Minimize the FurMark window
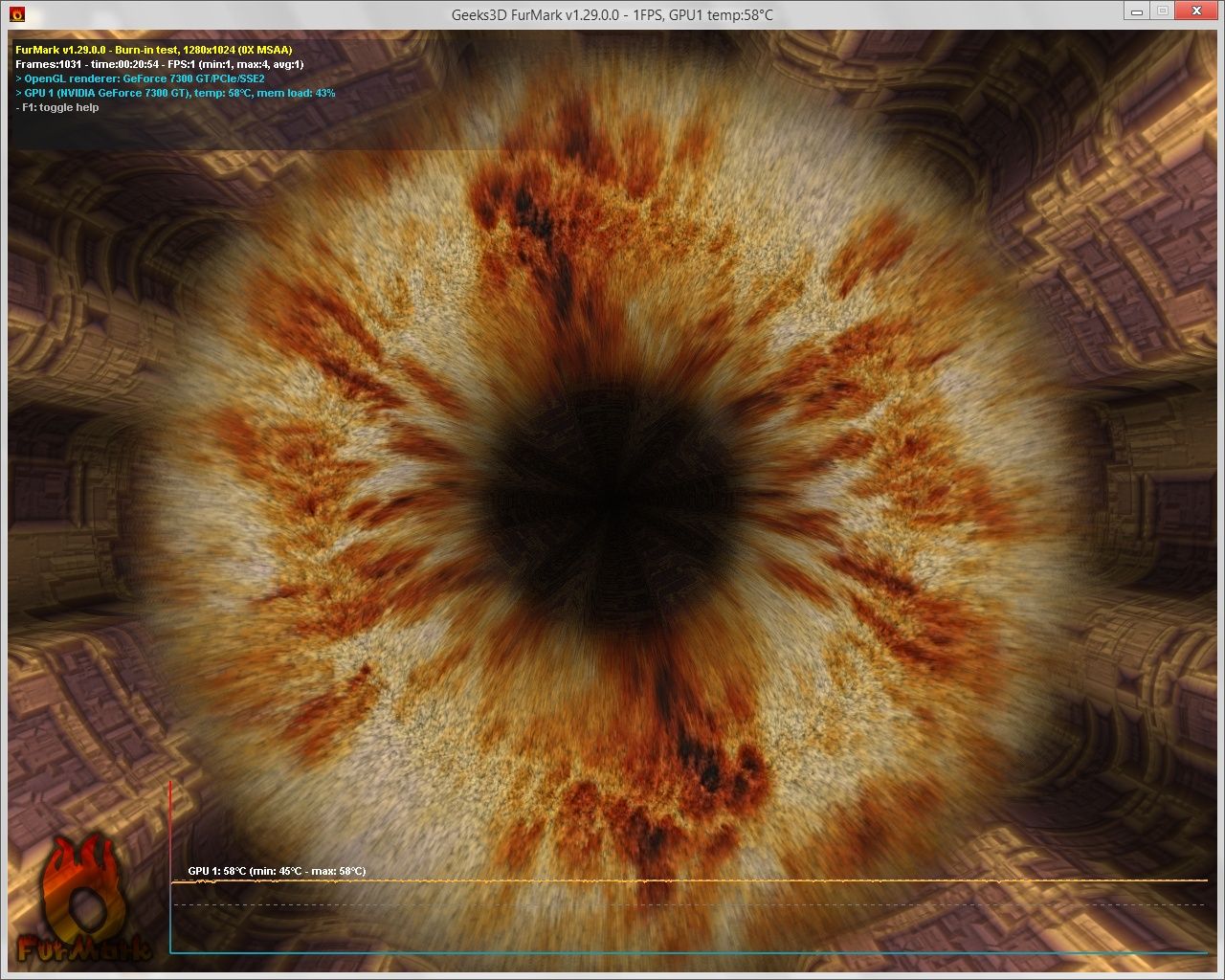The width and height of the screenshot is (1225, 980). (x=1136, y=11)
